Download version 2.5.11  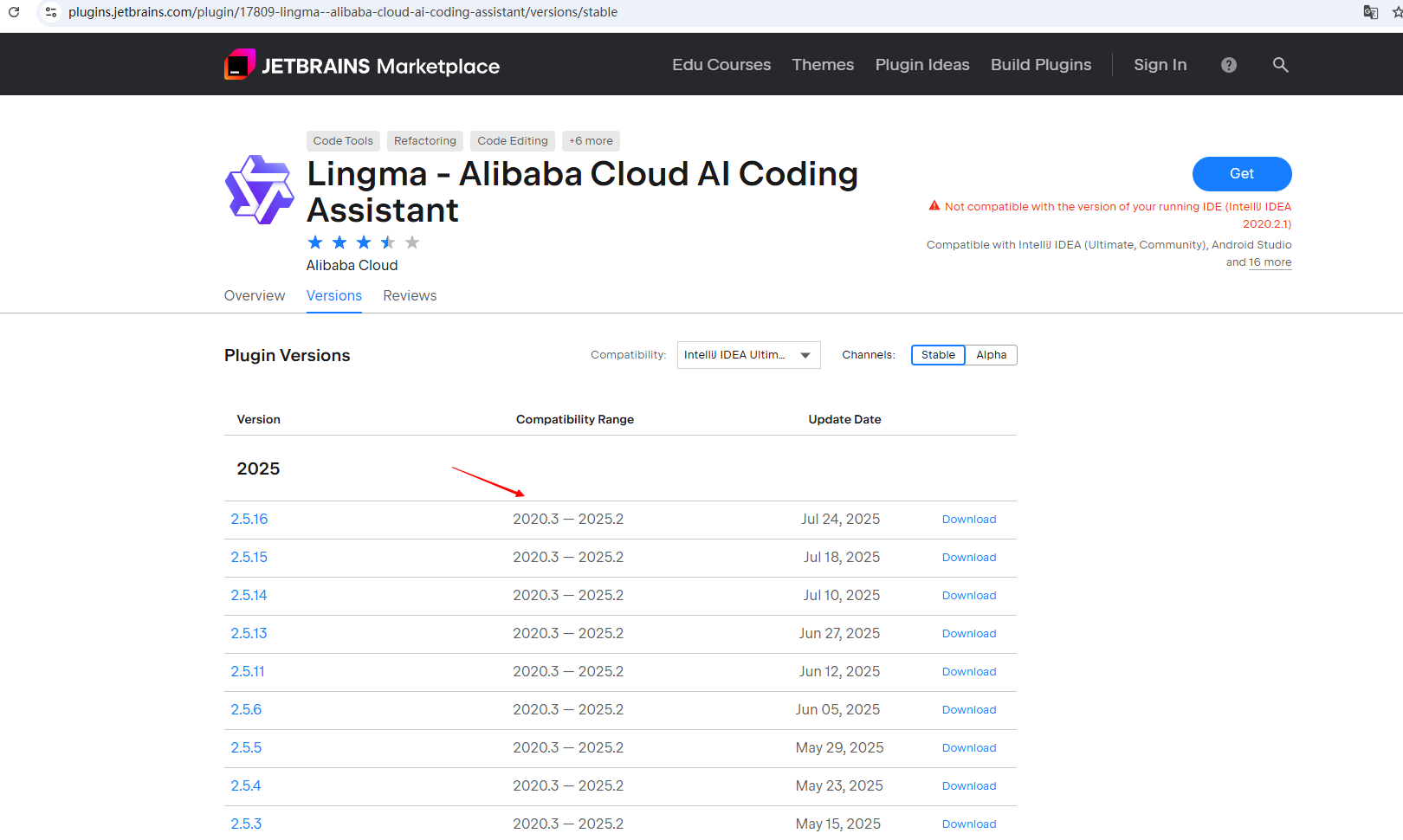[x=969, y=672]
